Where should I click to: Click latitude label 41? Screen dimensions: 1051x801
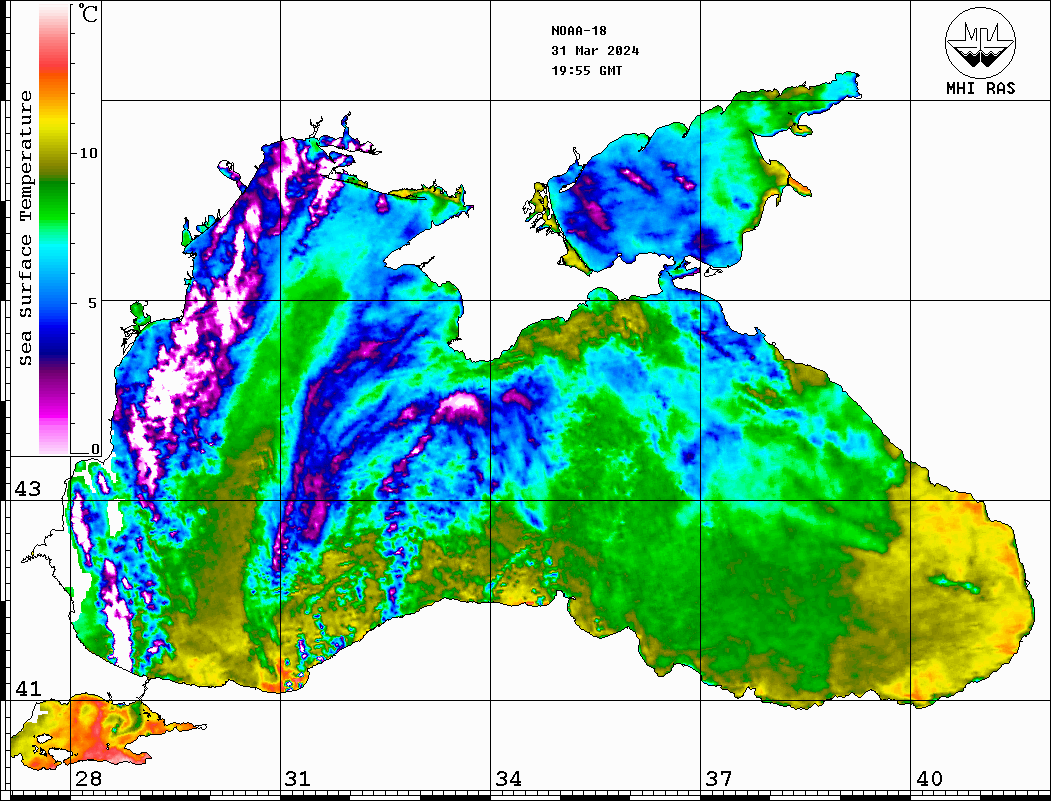click(x=28, y=688)
